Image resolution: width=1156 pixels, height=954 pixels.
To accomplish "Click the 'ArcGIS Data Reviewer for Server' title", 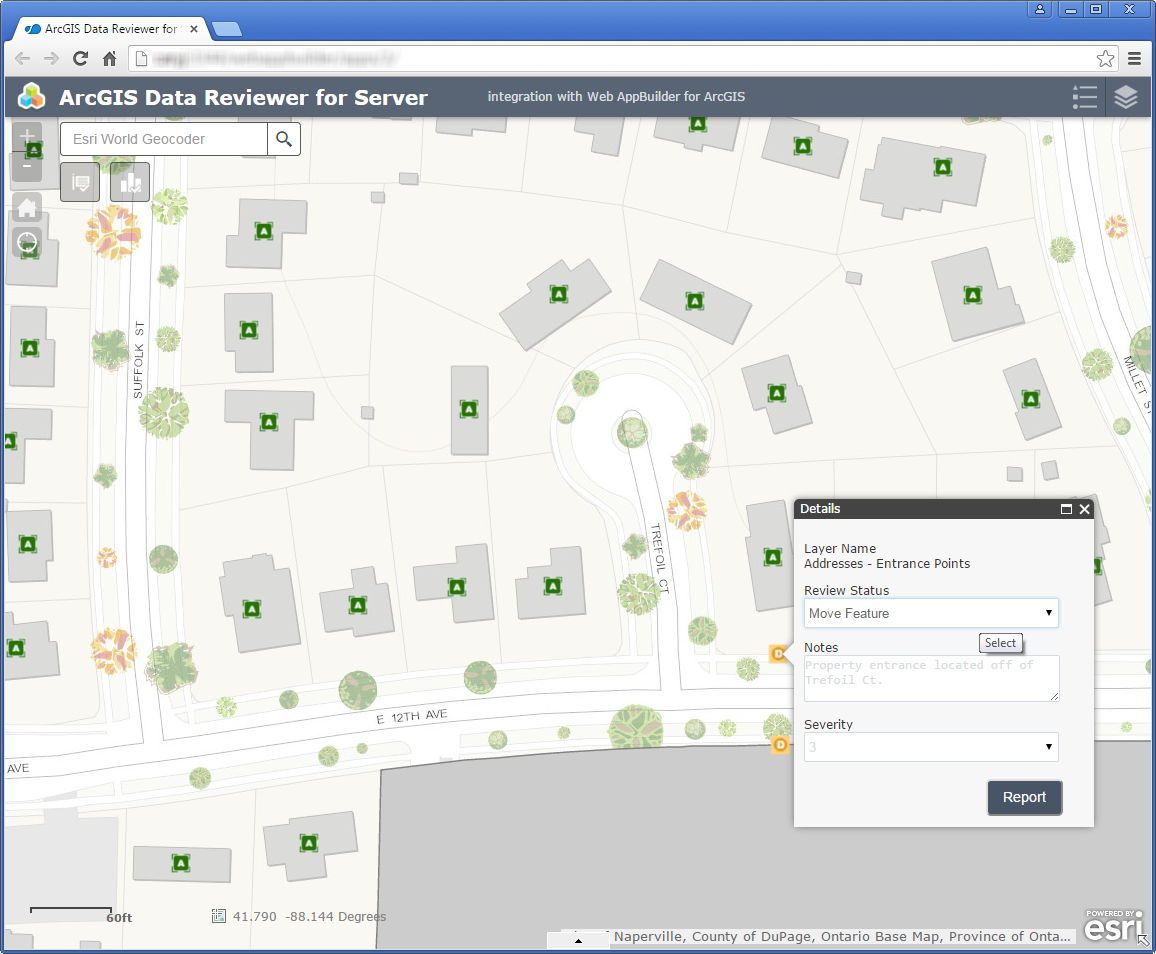I will tap(243, 97).
